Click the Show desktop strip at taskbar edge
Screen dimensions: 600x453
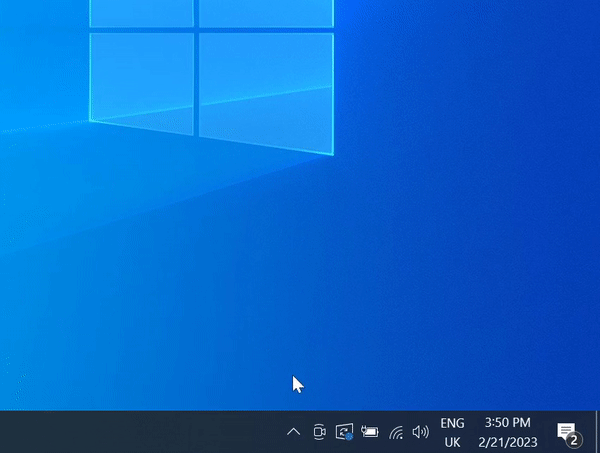(x=598, y=432)
